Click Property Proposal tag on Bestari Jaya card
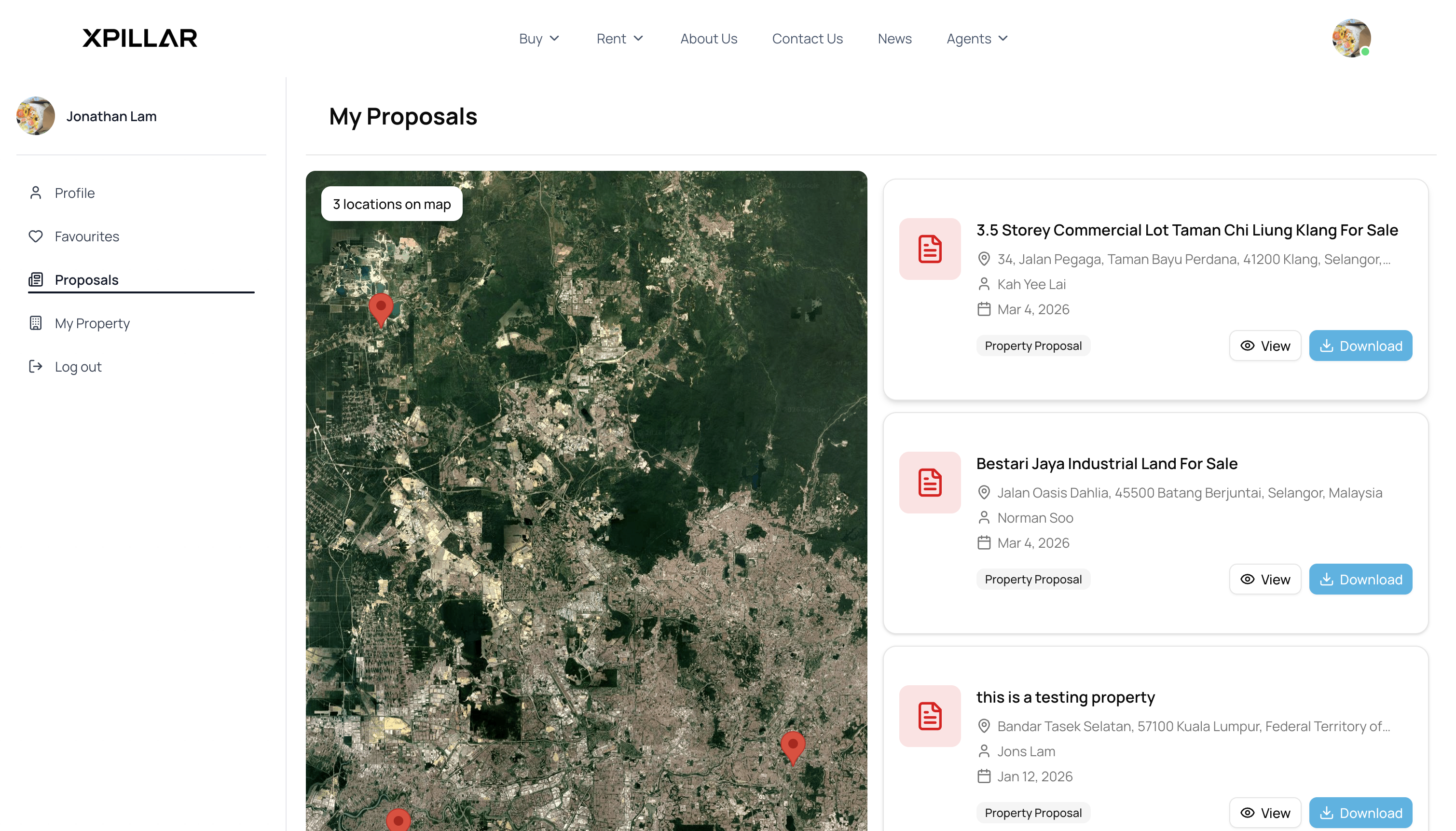This screenshot has height=831, width=1456. [1033, 579]
